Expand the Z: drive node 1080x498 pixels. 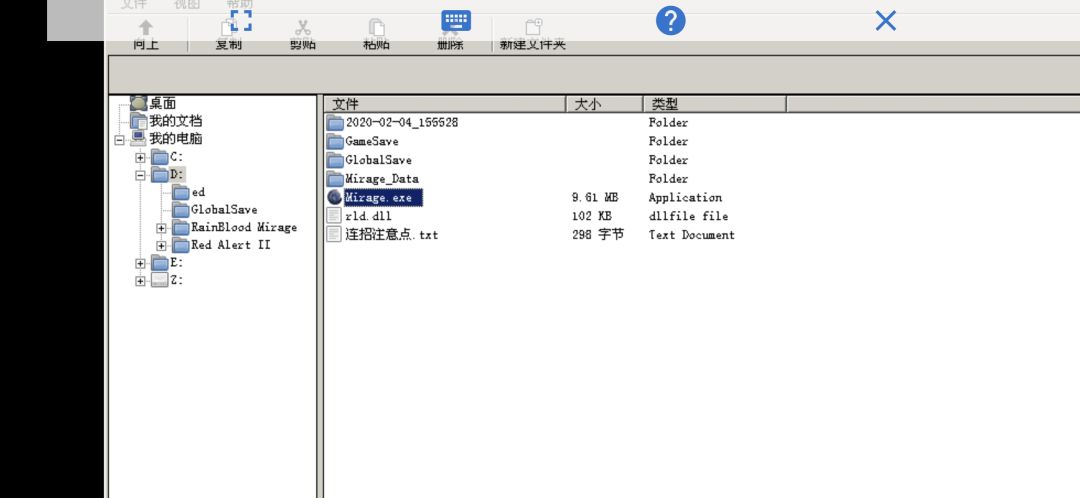(x=141, y=281)
